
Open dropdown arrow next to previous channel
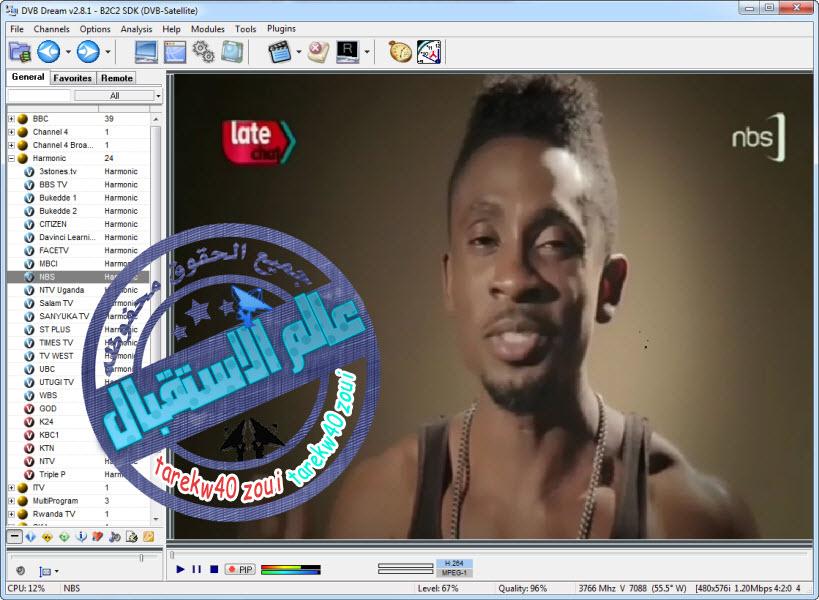click(x=68, y=52)
